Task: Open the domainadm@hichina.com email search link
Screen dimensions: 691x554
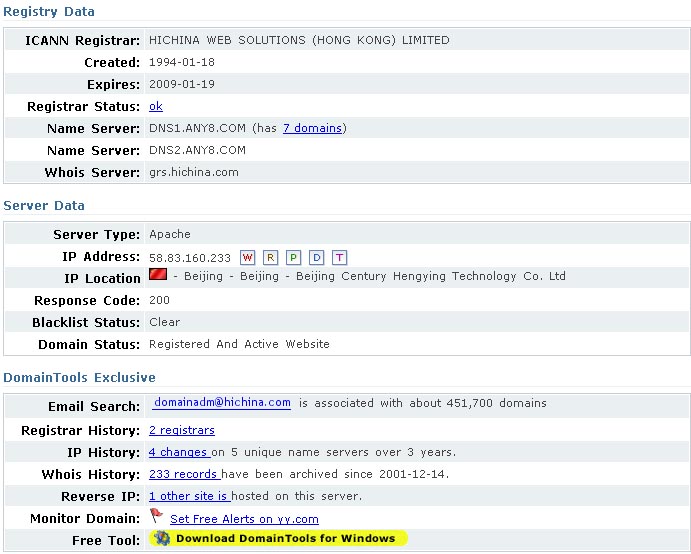Action: (222, 403)
